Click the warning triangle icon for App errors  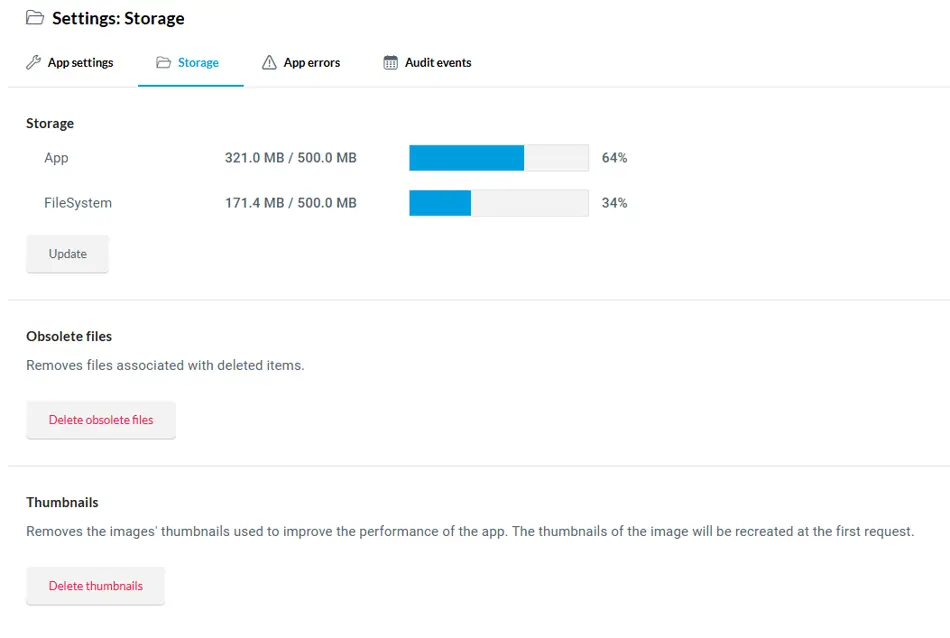(269, 62)
